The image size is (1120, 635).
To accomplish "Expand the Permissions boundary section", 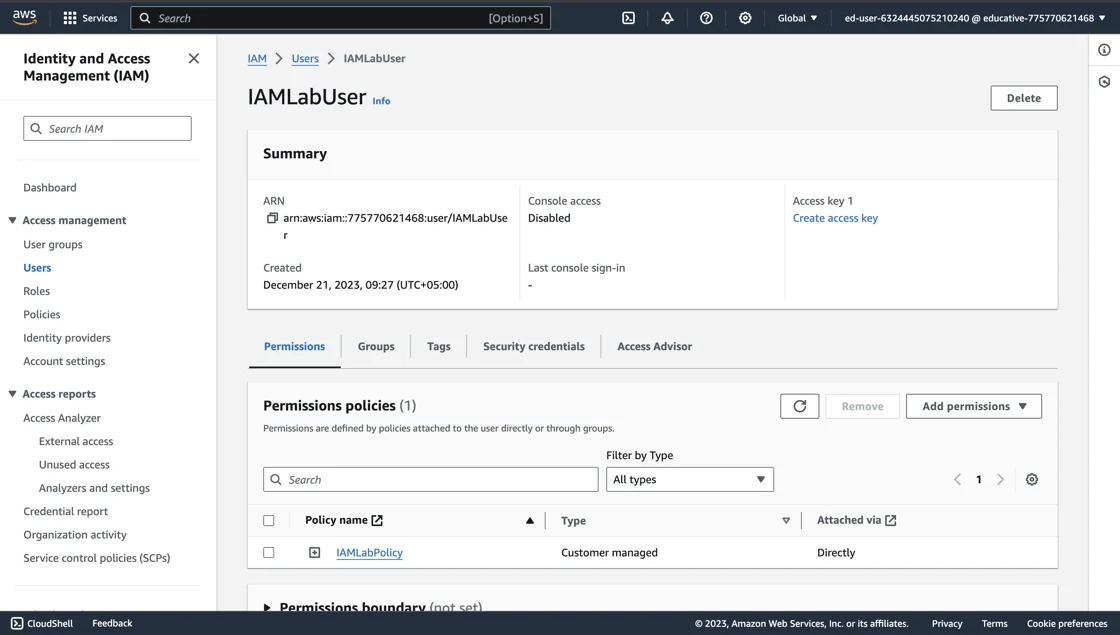I will tap(267, 606).
